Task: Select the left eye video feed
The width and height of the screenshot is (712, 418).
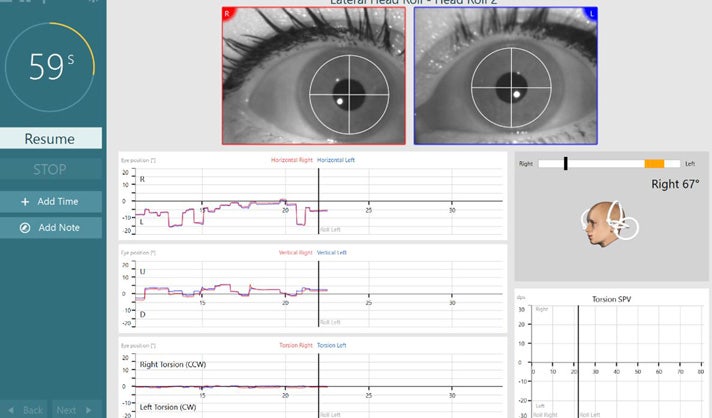Action: point(506,76)
